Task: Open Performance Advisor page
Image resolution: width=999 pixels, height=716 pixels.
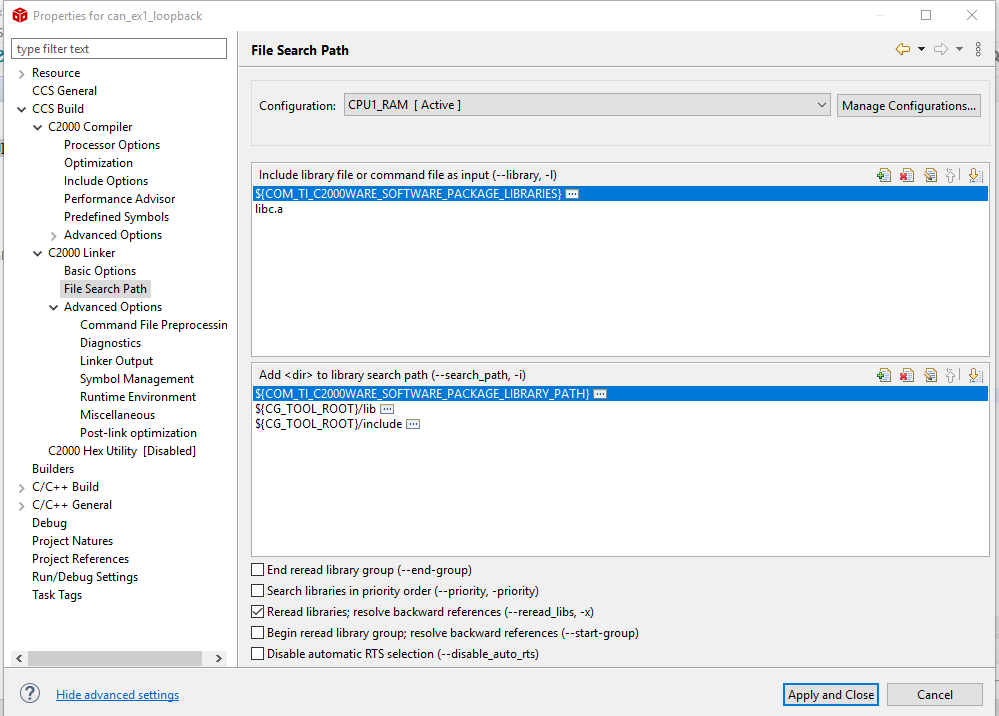Action: coord(119,199)
